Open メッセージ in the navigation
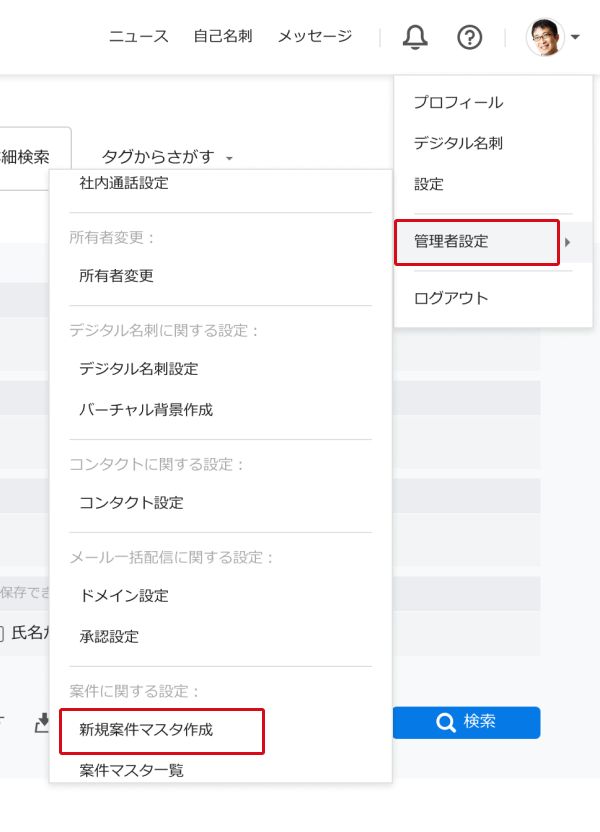 point(314,35)
